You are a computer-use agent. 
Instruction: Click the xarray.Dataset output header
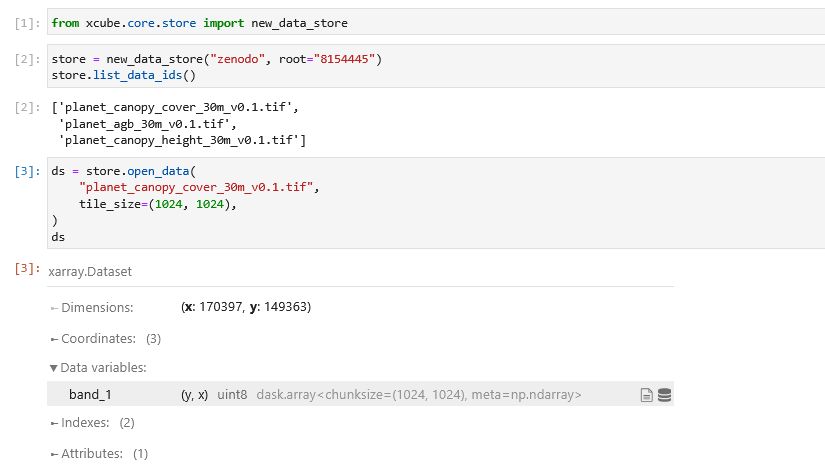pos(90,271)
